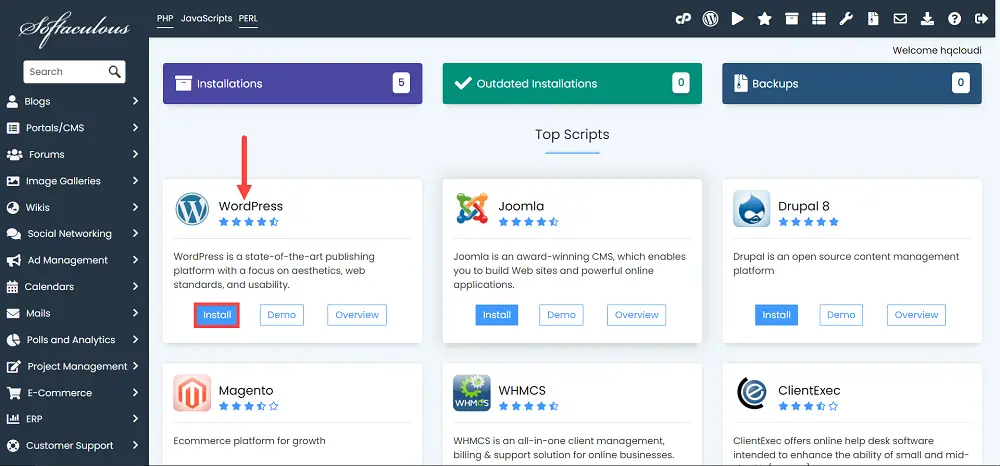
Task: Install WordPress with the highlighted Install button
Action: point(217,315)
